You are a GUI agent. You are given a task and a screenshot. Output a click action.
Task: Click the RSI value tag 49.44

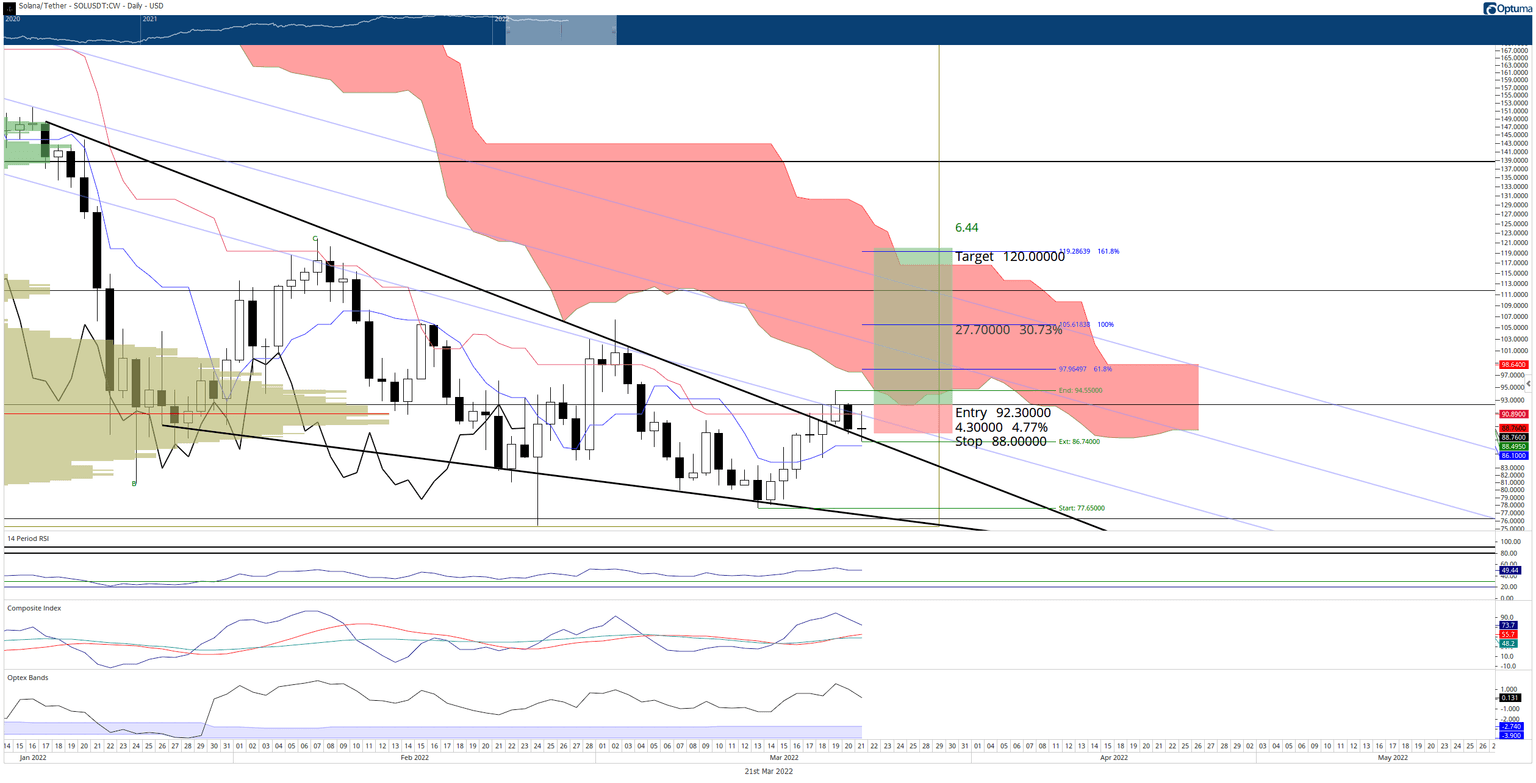coord(1510,570)
